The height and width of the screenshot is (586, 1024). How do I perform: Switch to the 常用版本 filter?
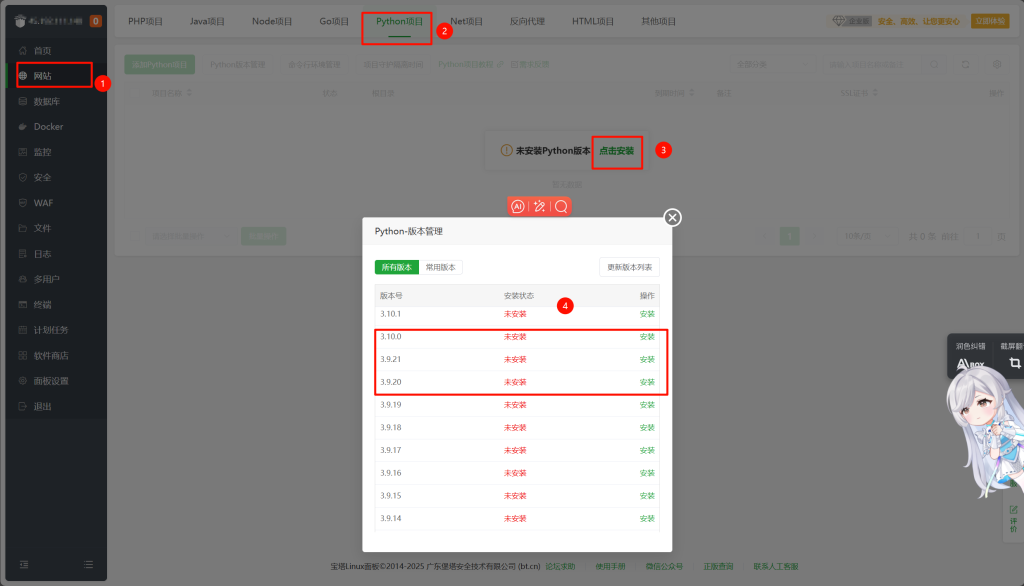442,267
